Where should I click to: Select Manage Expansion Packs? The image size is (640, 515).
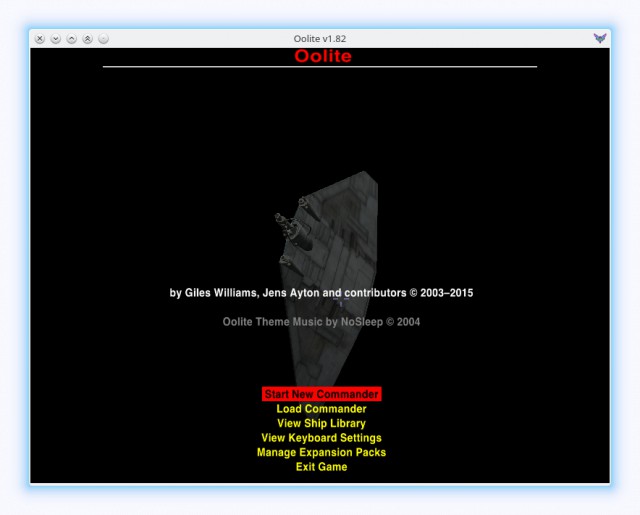322,453
